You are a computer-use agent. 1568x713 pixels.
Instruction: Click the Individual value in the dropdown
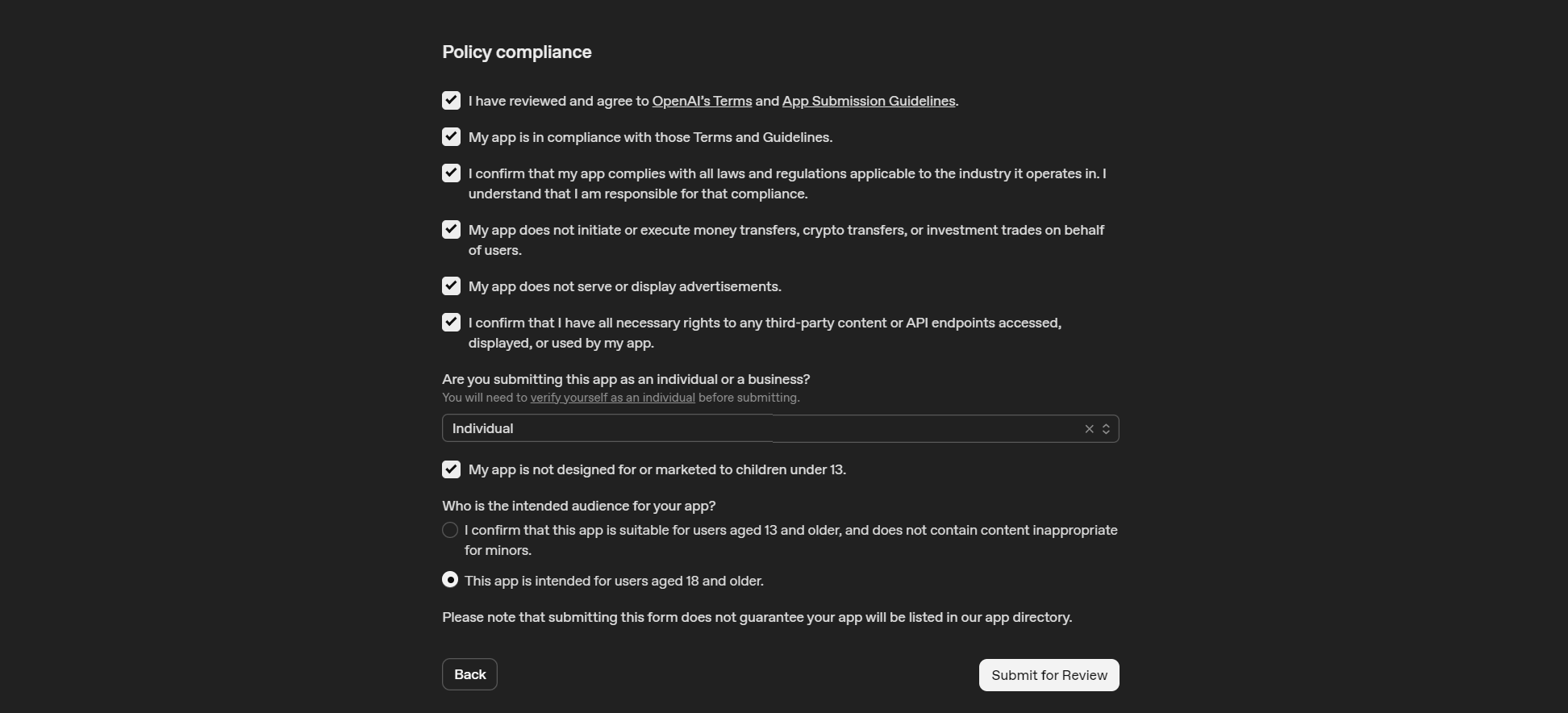482,428
